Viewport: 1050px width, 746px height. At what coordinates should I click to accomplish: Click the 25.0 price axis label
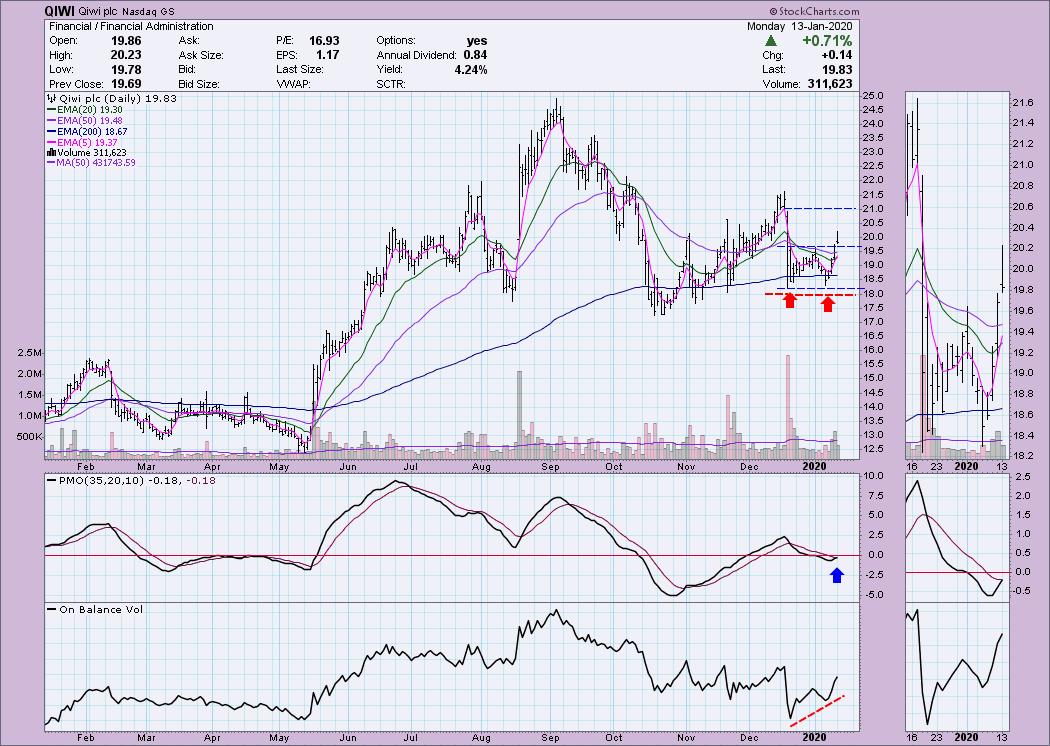click(873, 96)
